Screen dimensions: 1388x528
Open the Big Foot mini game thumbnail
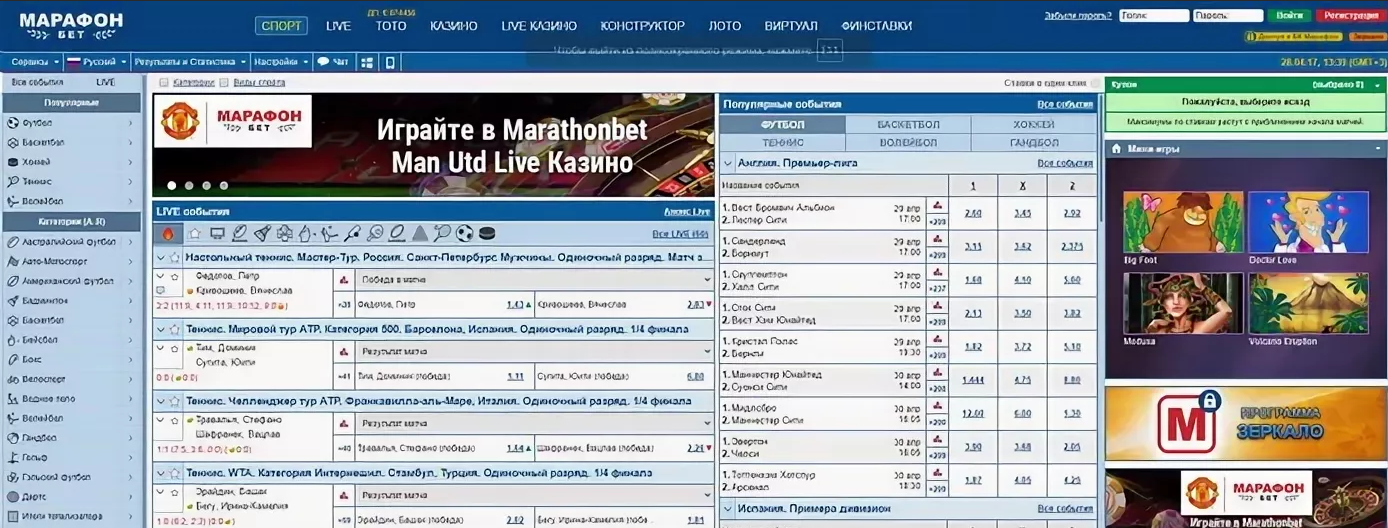tap(1183, 222)
